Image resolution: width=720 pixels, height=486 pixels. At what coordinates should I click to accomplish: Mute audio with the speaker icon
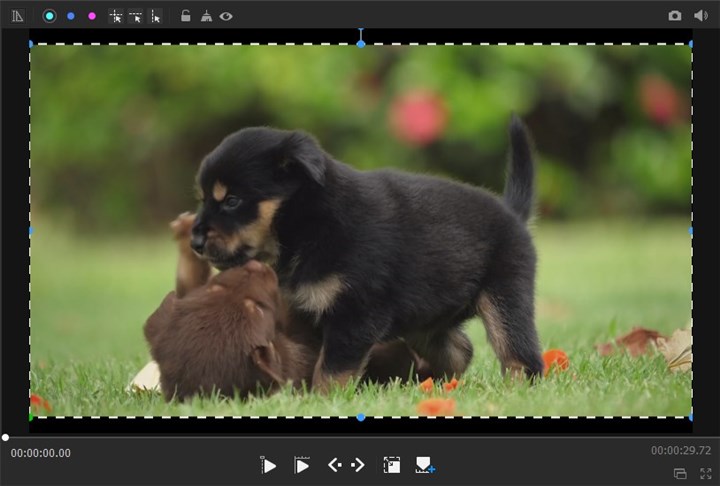tap(700, 16)
